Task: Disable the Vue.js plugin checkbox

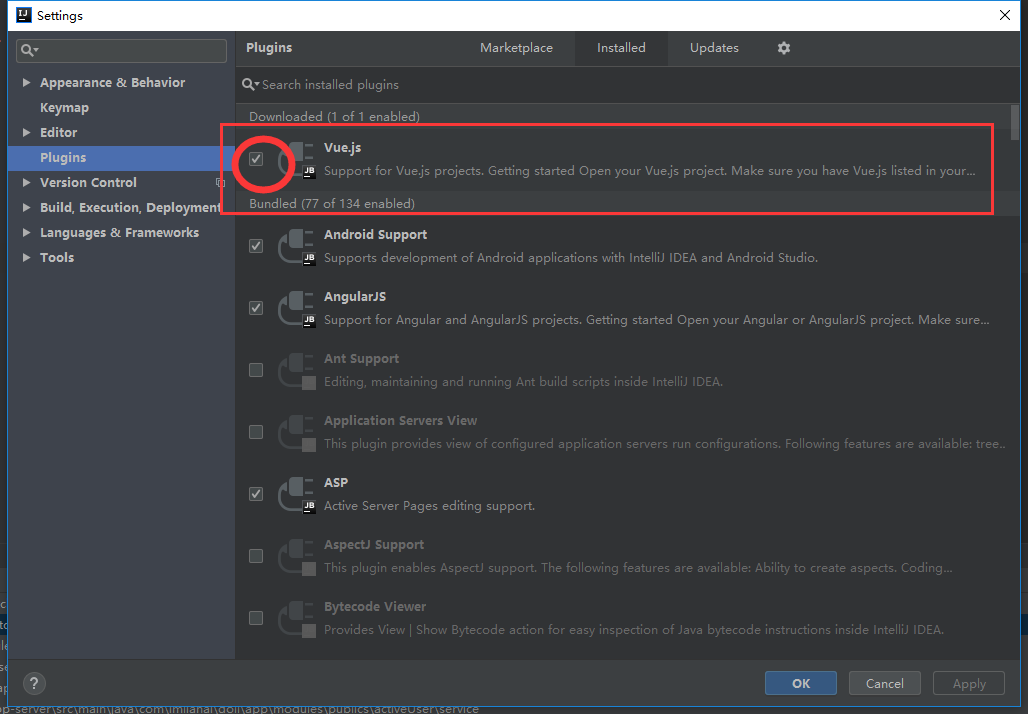Action: pos(256,159)
